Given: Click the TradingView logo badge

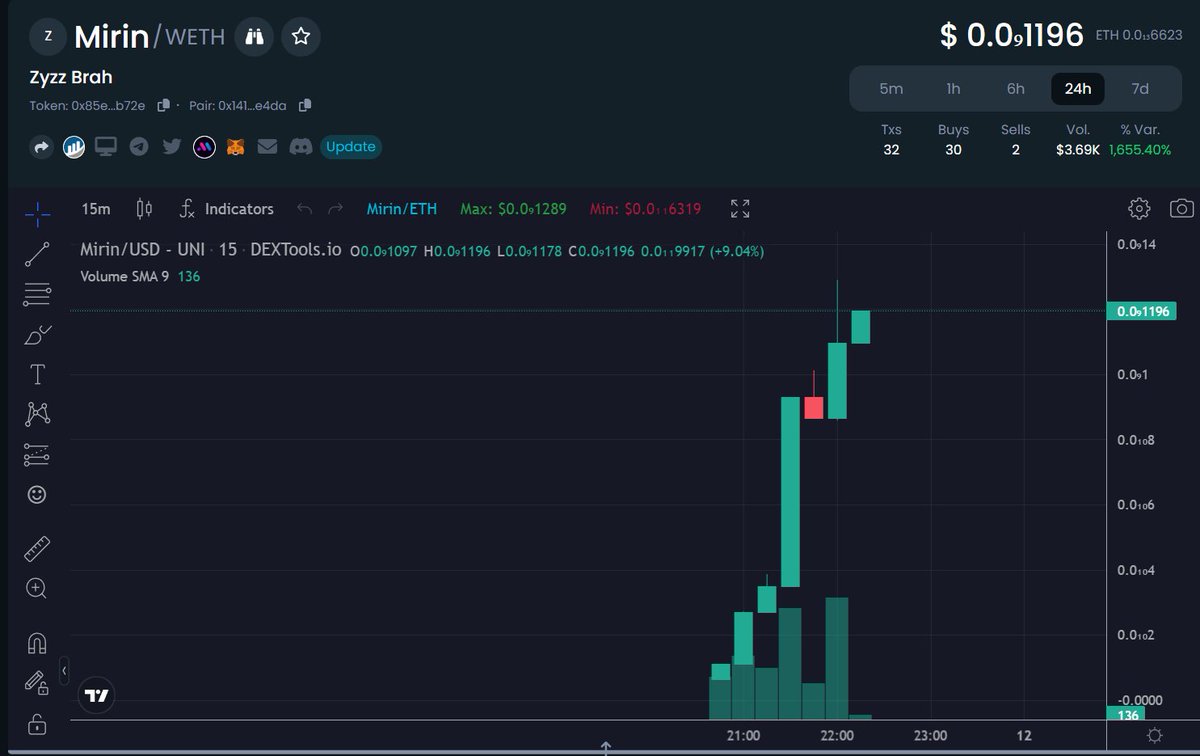Looking at the screenshot, I should [96, 695].
